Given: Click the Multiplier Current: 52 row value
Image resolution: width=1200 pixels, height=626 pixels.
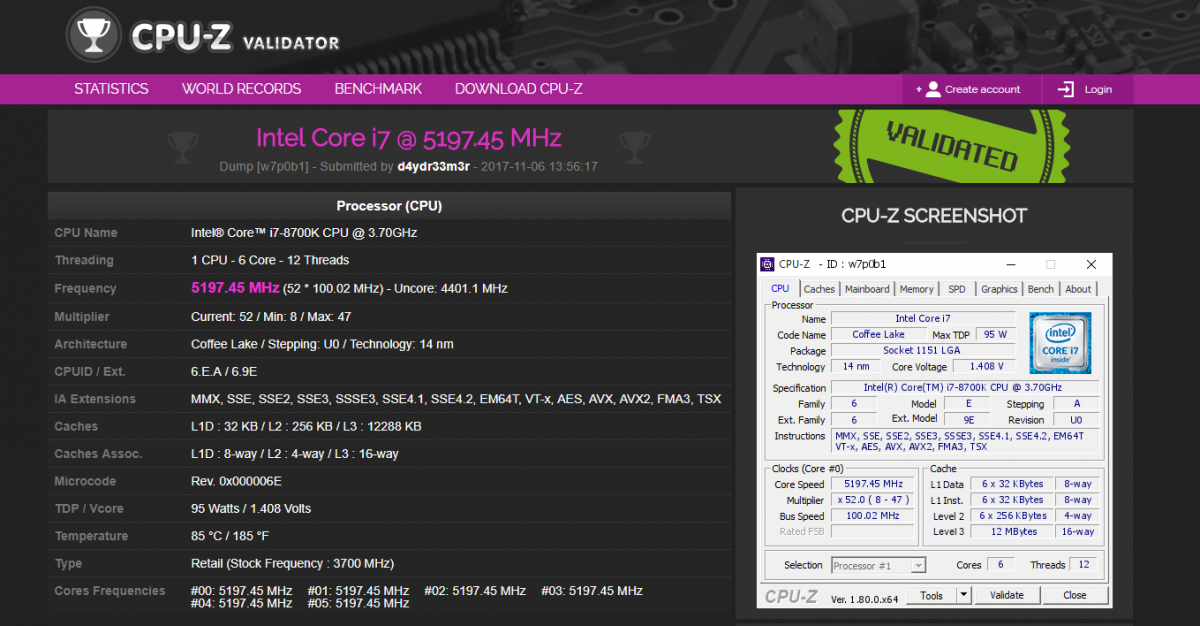Looking at the screenshot, I should tap(271, 316).
